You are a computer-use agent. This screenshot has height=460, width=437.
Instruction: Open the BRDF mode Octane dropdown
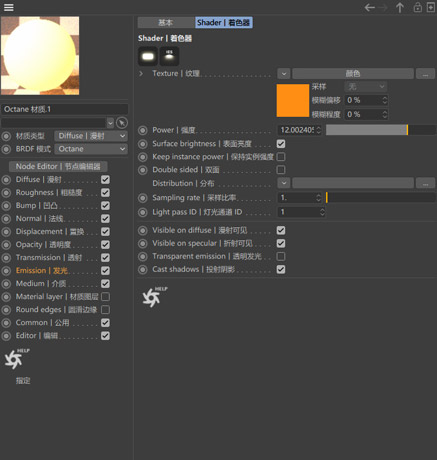pyautogui.click(x=91, y=149)
